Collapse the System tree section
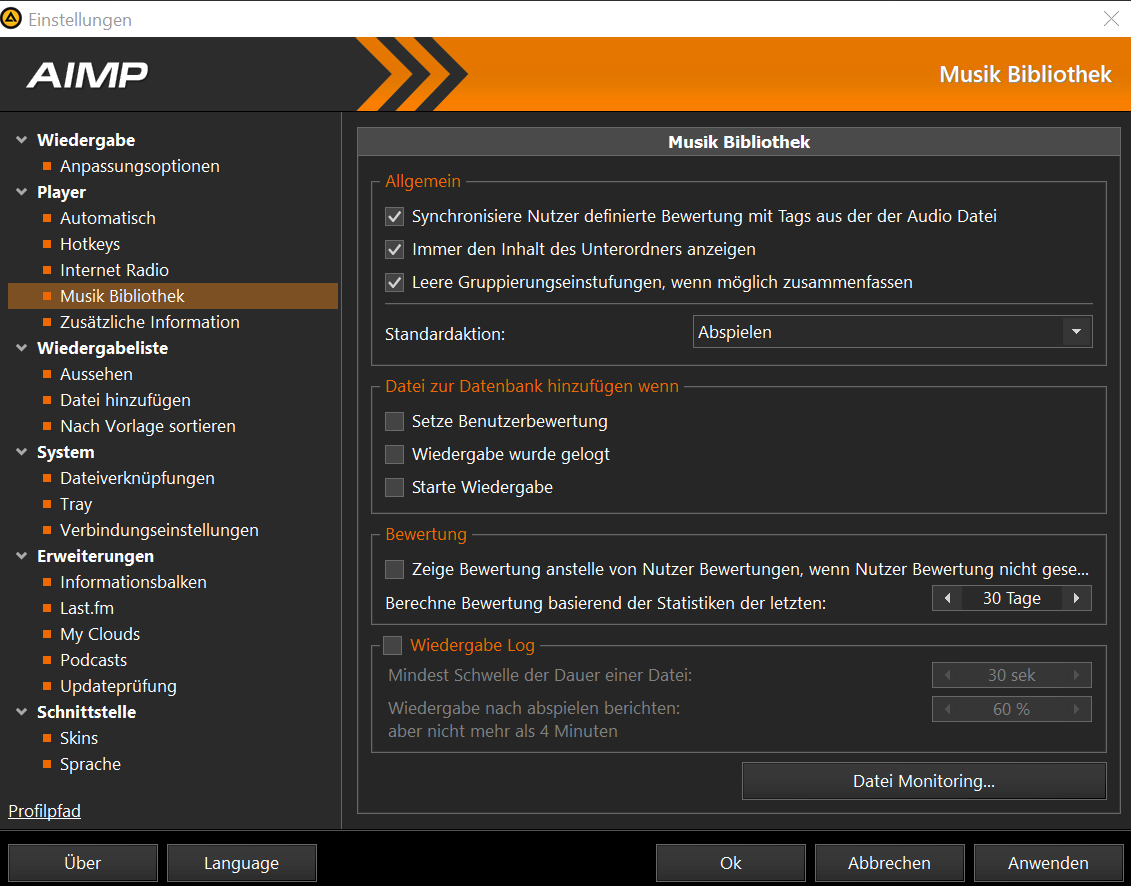Viewport: 1131px width, 886px height. point(22,452)
